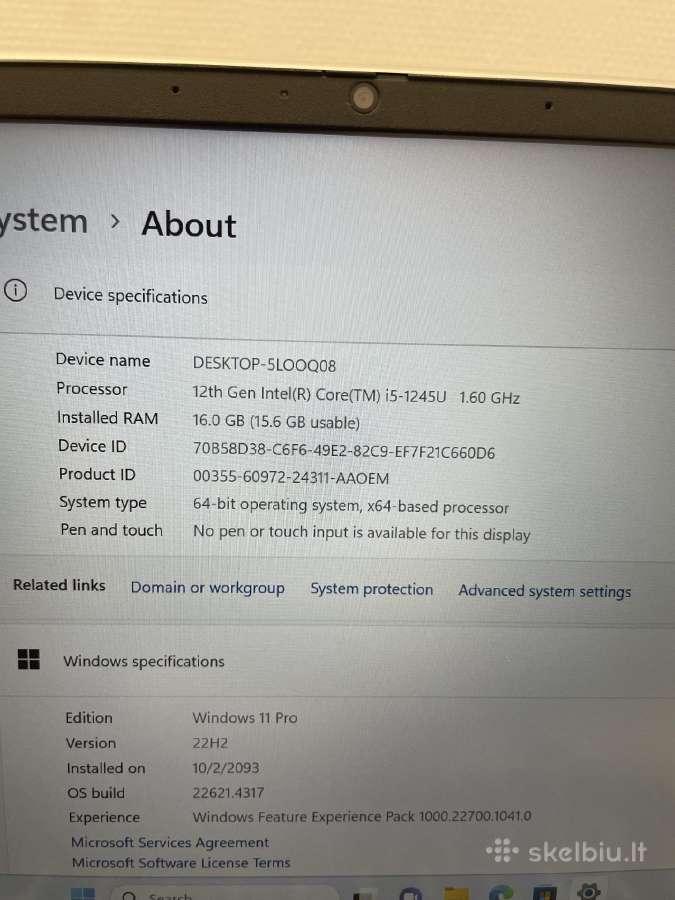The width and height of the screenshot is (675, 900).
Task: Select Windows Feature Experience Pack value
Action: (x=362, y=816)
